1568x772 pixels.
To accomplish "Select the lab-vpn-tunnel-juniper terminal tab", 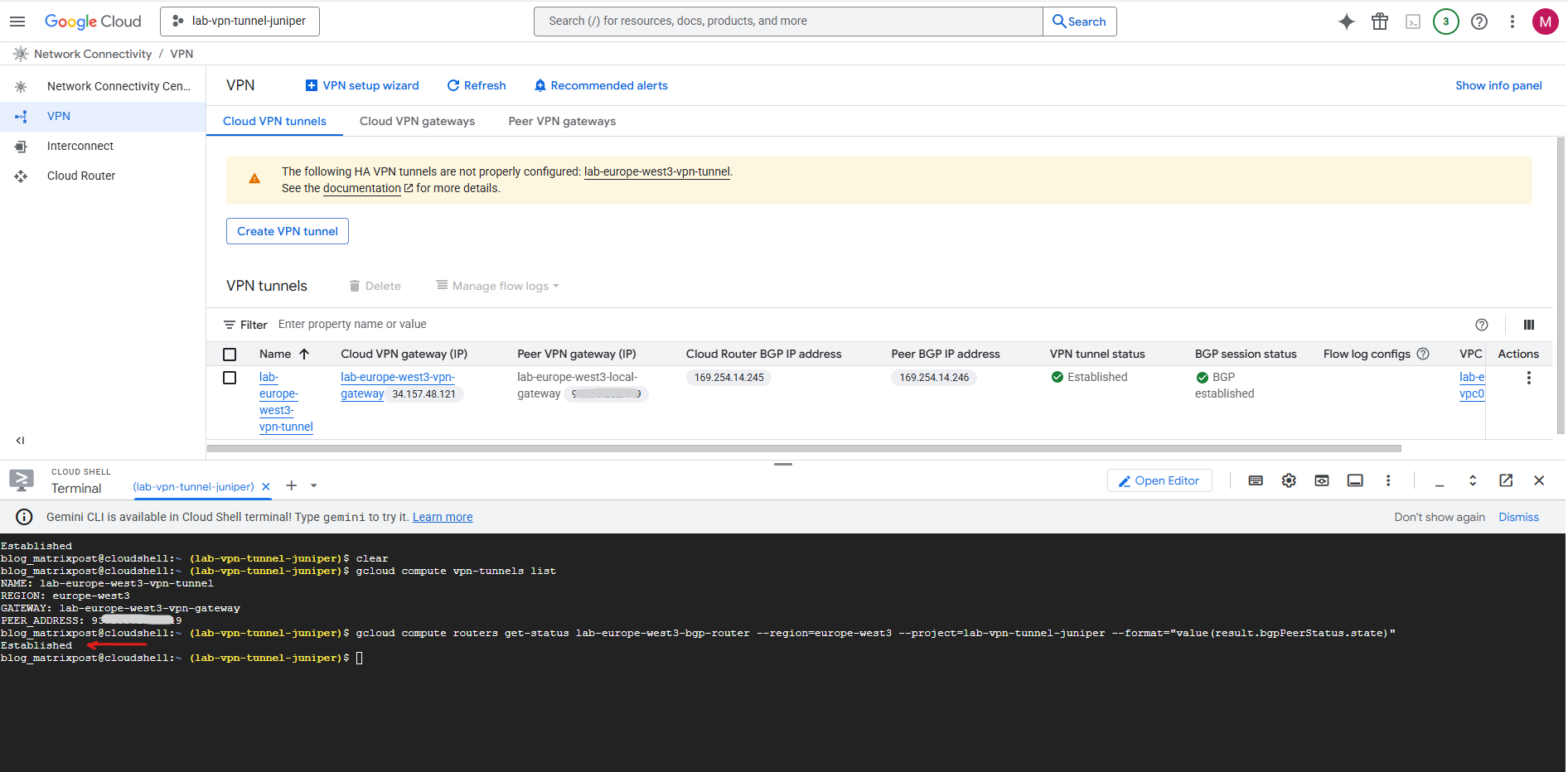I will 193,487.
